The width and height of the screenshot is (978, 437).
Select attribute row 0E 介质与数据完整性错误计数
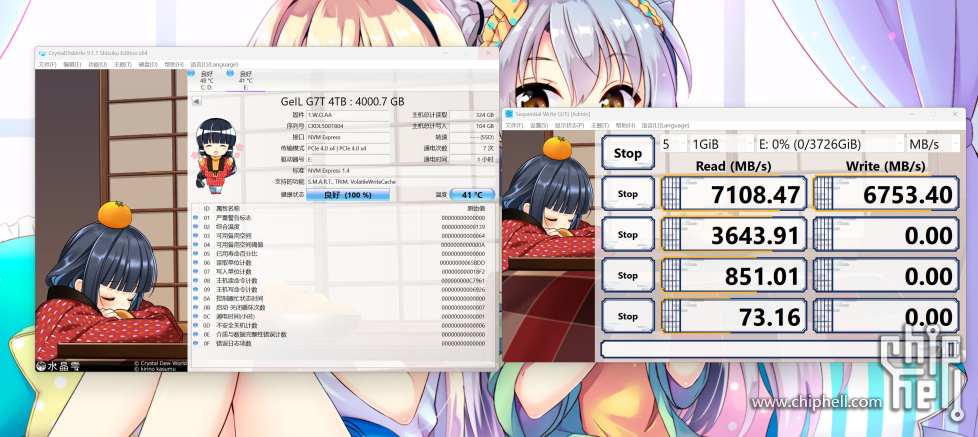click(x=343, y=334)
